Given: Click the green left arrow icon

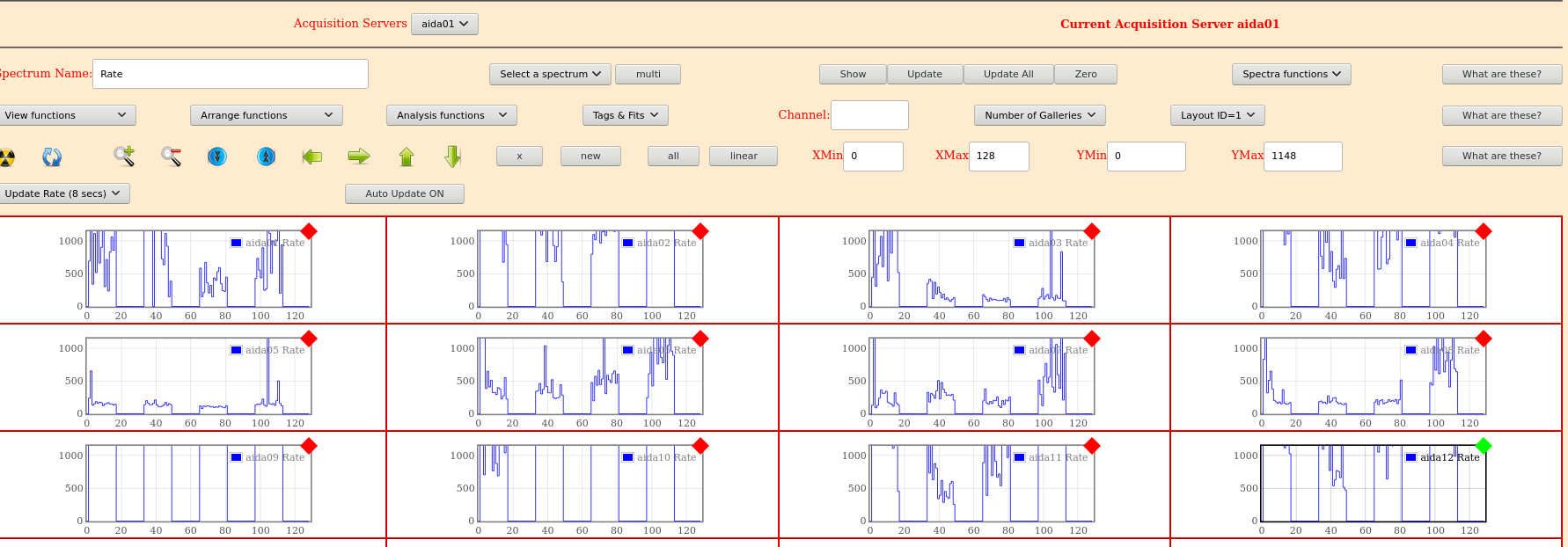Looking at the screenshot, I should (312, 157).
